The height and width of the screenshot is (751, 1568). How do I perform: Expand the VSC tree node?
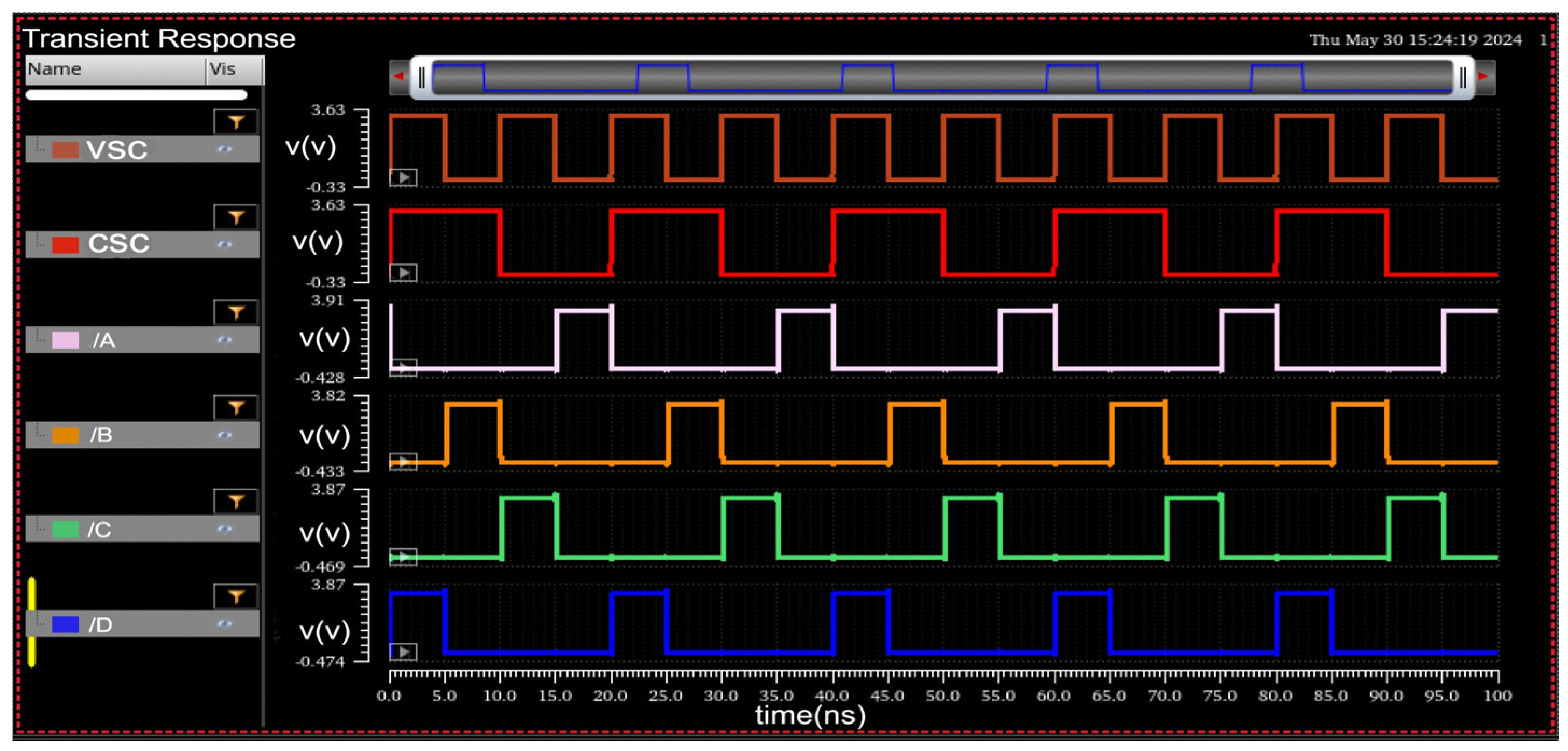(40, 147)
